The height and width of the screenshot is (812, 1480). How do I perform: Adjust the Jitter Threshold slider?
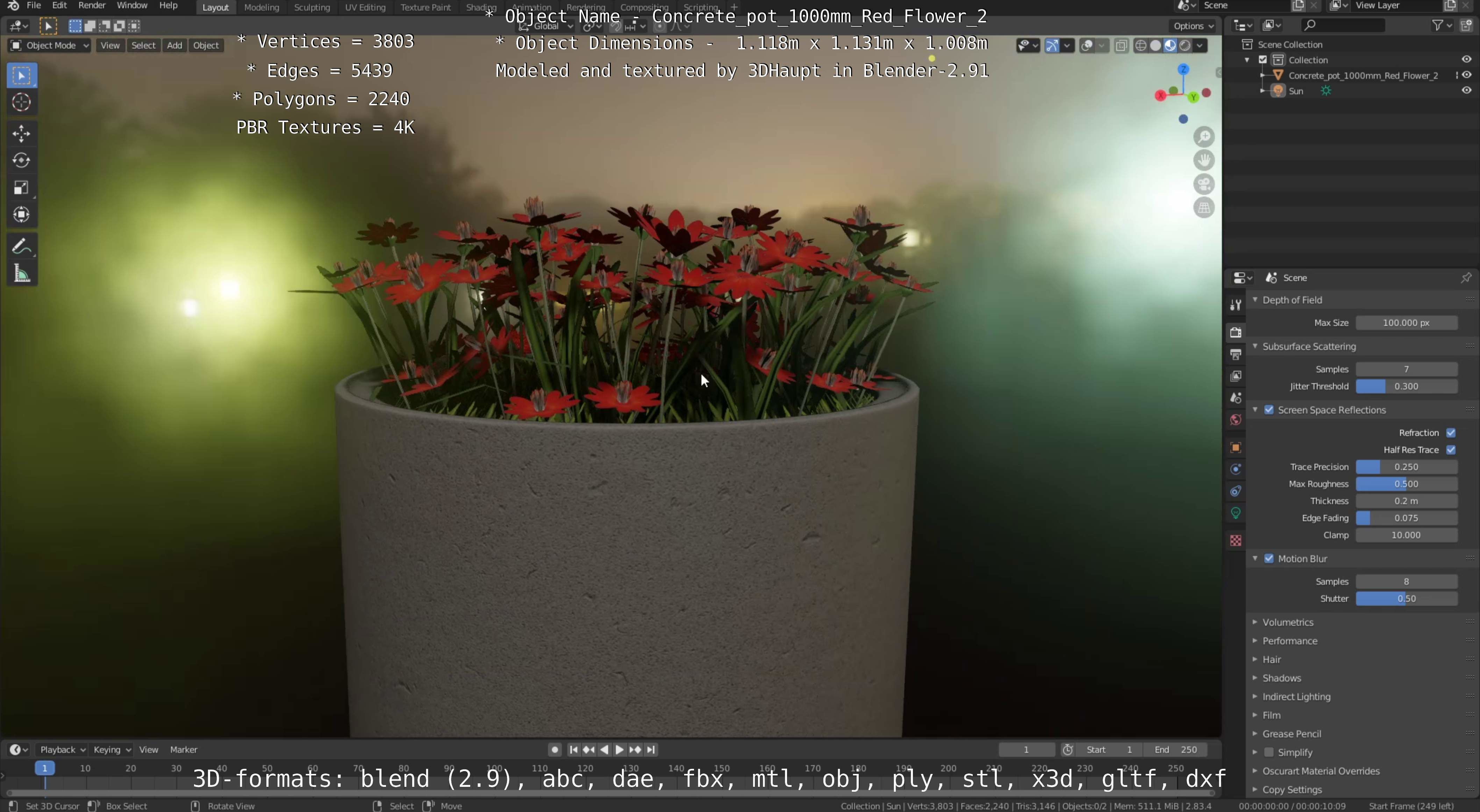coord(1406,387)
